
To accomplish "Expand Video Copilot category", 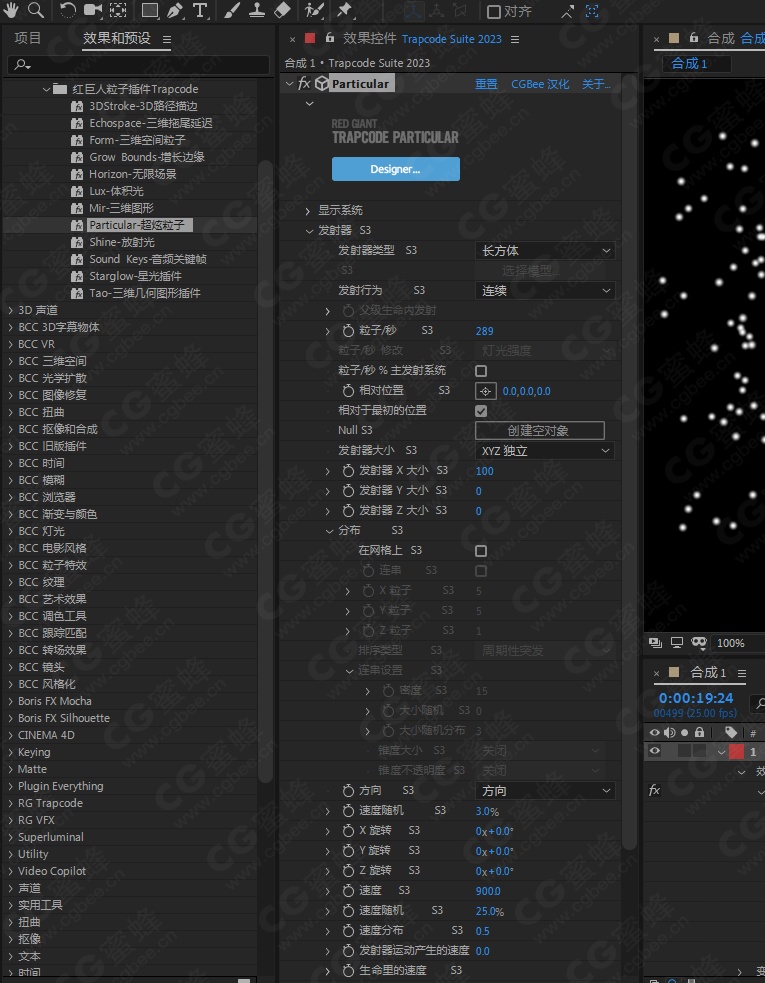I will point(11,871).
